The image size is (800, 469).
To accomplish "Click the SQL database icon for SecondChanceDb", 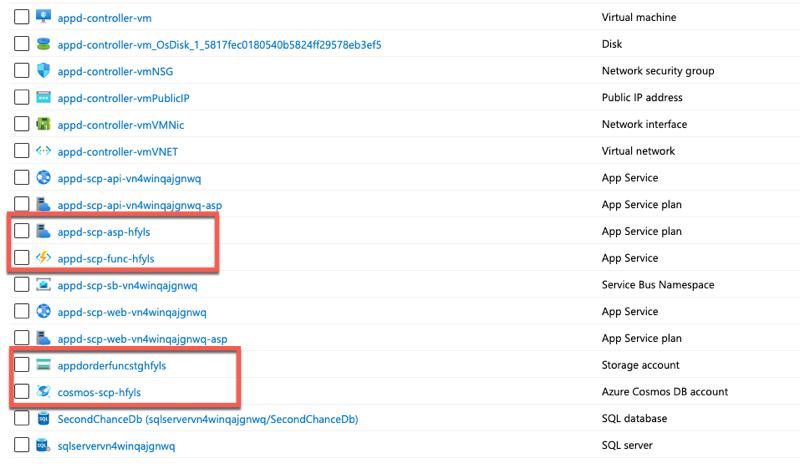I will coord(43,418).
